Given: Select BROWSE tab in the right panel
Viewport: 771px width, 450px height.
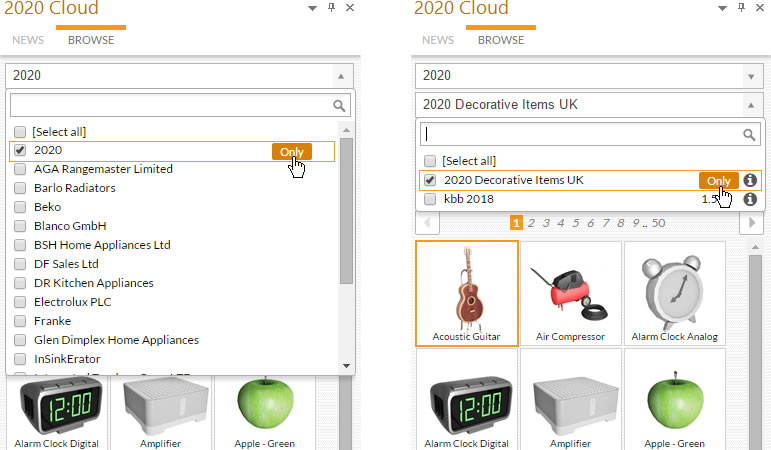Looking at the screenshot, I should pyautogui.click(x=501, y=40).
